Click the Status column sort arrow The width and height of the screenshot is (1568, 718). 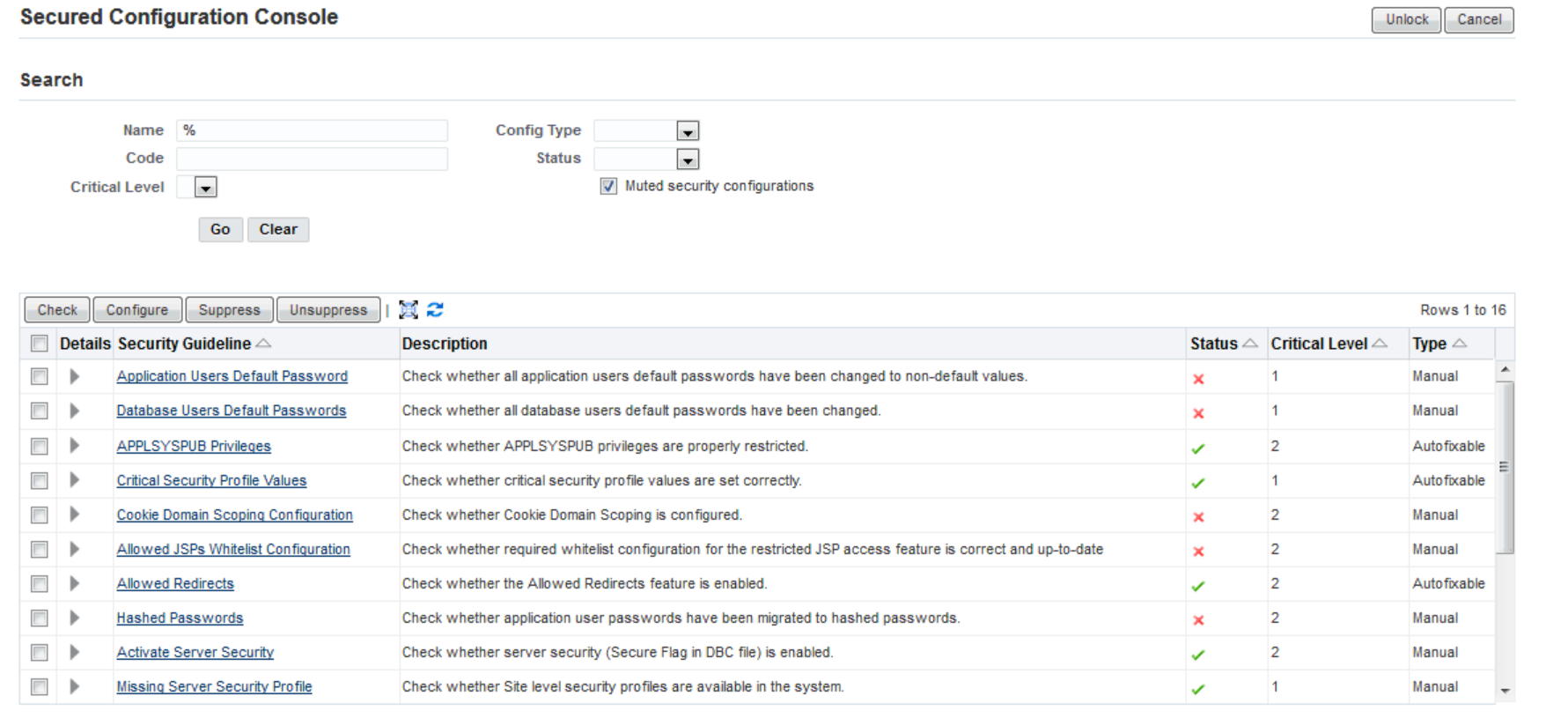[x=1249, y=344]
